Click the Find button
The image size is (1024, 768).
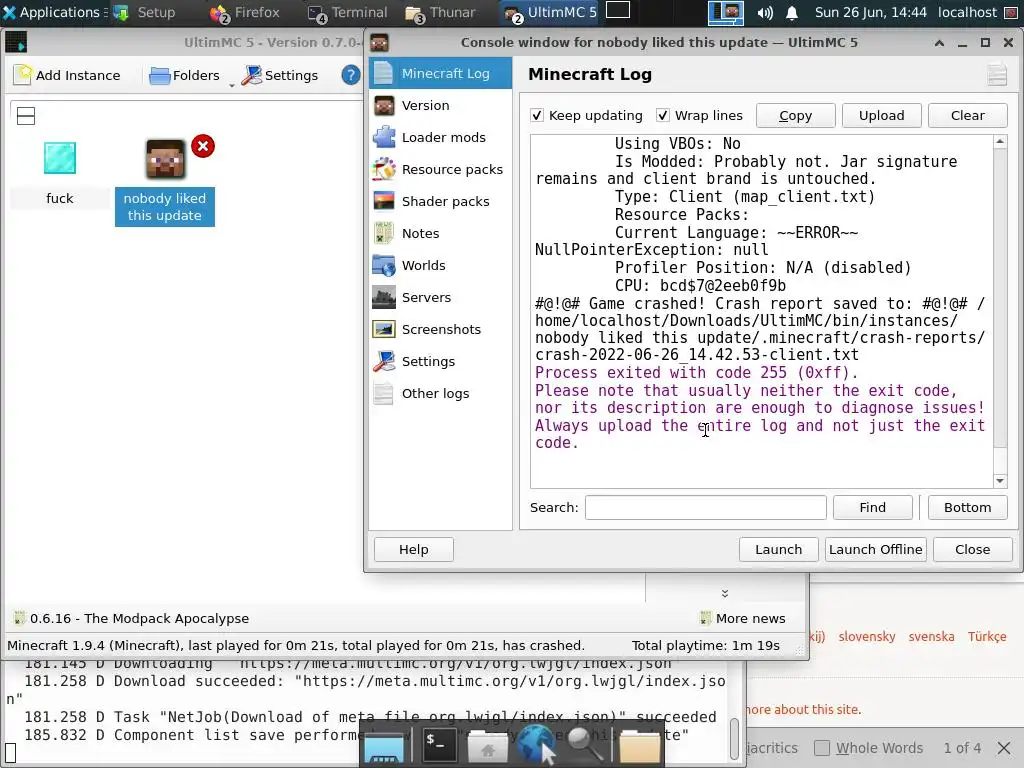872,507
